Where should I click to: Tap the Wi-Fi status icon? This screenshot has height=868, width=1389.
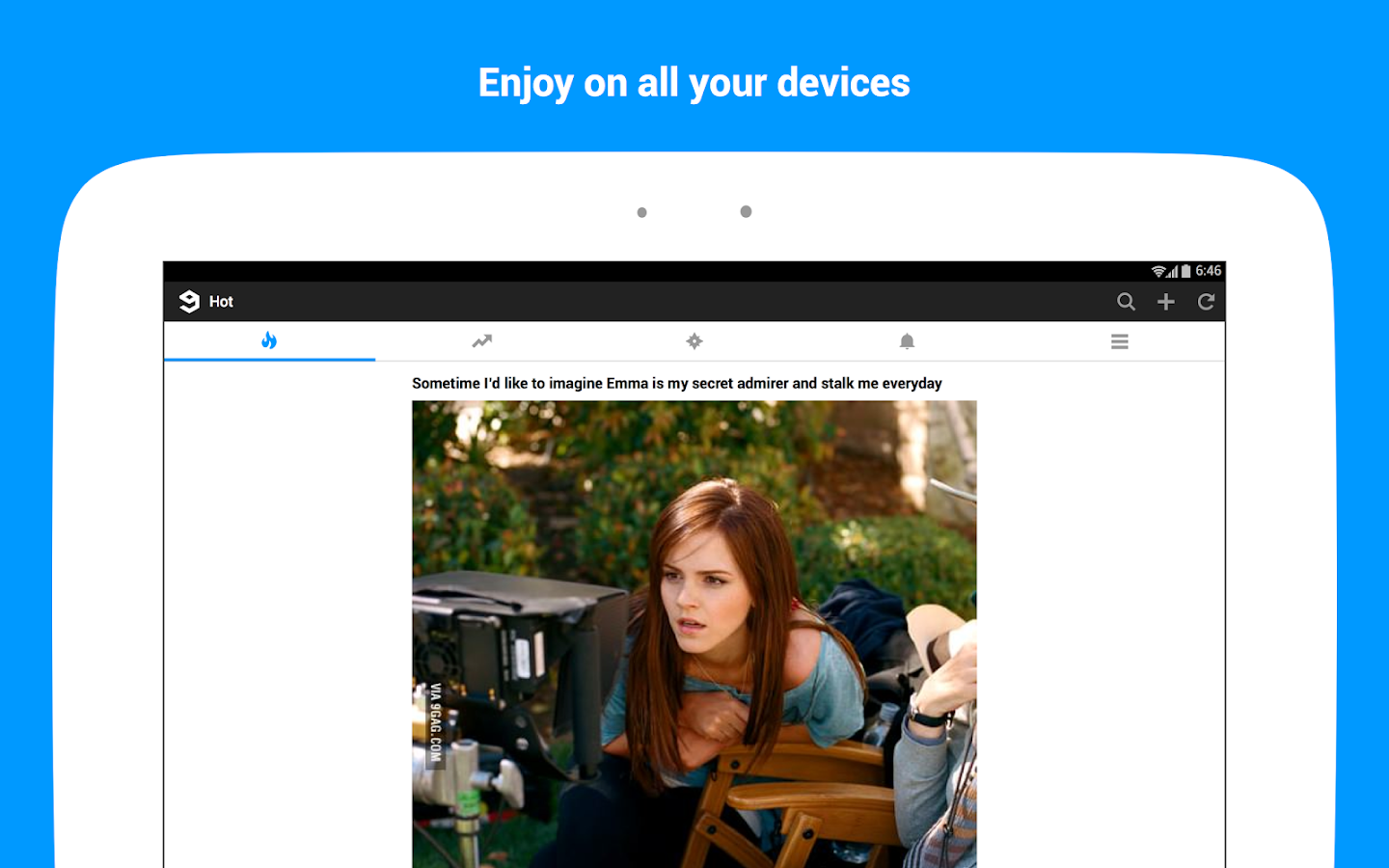(x=1158, y=271)
